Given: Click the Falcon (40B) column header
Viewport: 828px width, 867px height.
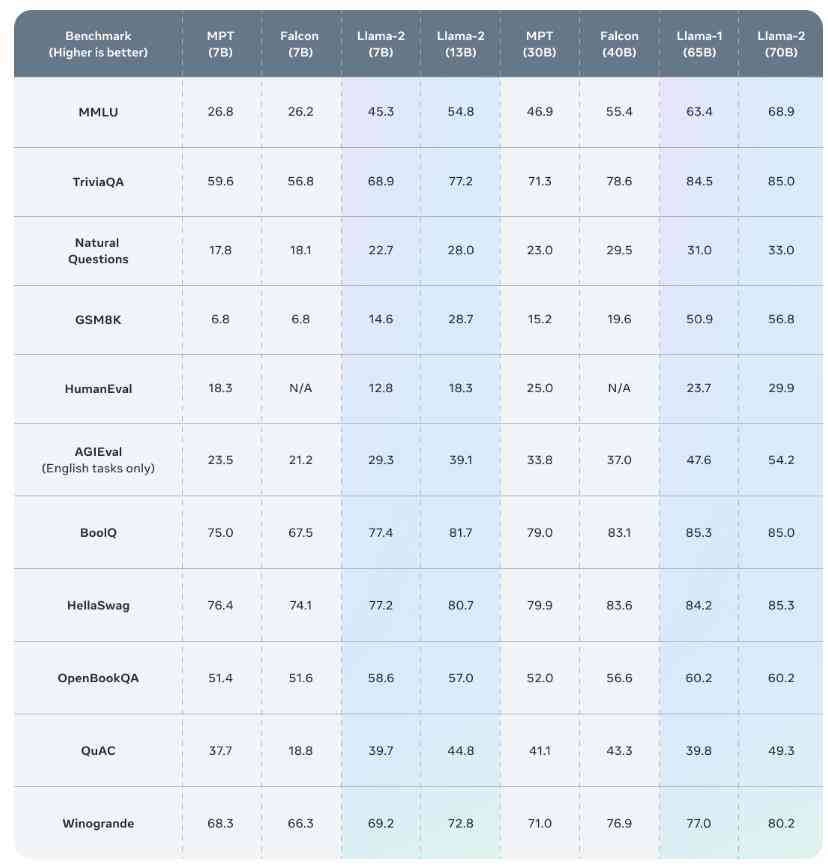Looking at the screenshot, I should click(x=619, y=44).
